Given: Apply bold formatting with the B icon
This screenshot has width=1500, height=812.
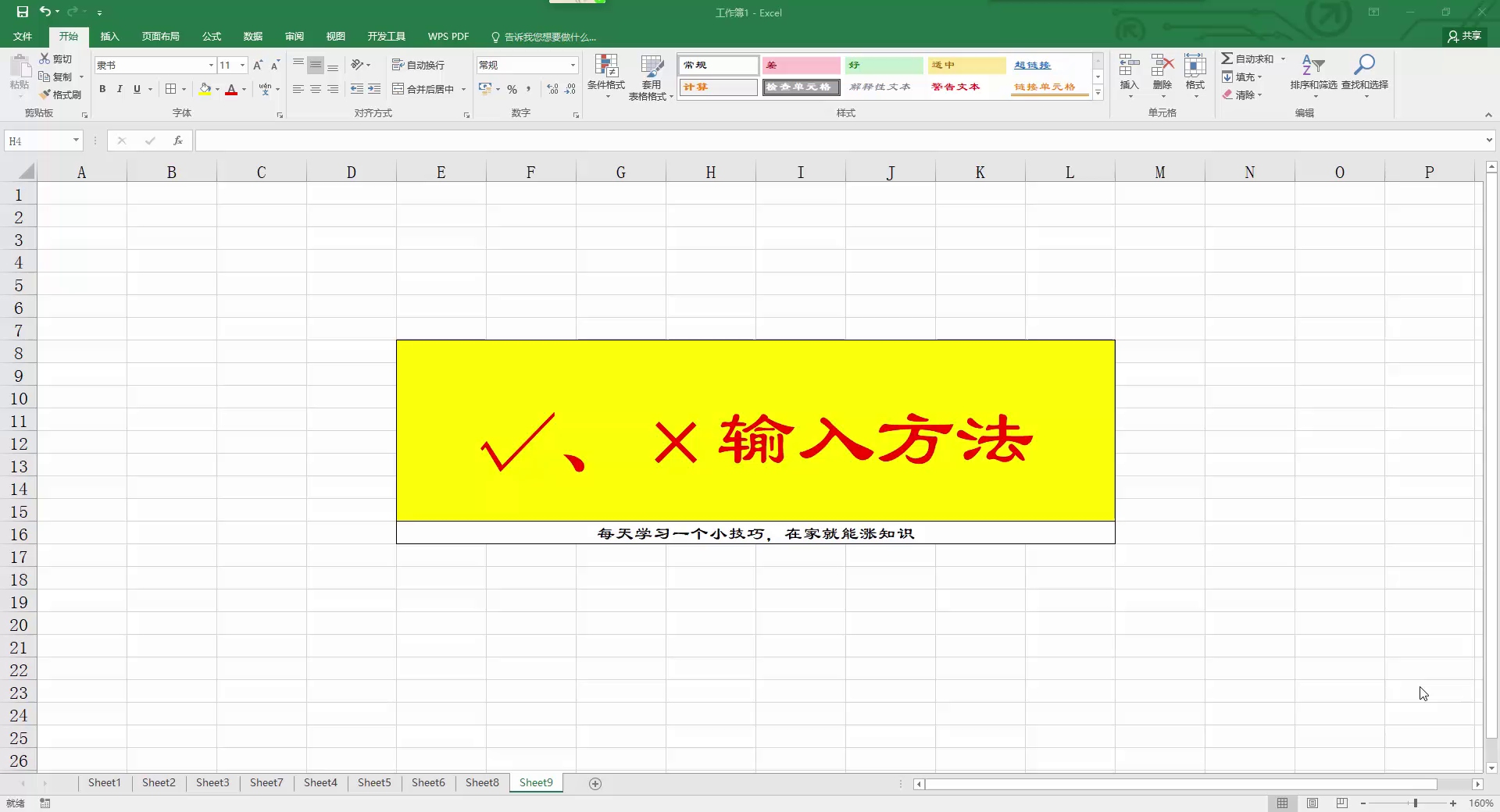Looking at the screenshot, I should point(102,89).
